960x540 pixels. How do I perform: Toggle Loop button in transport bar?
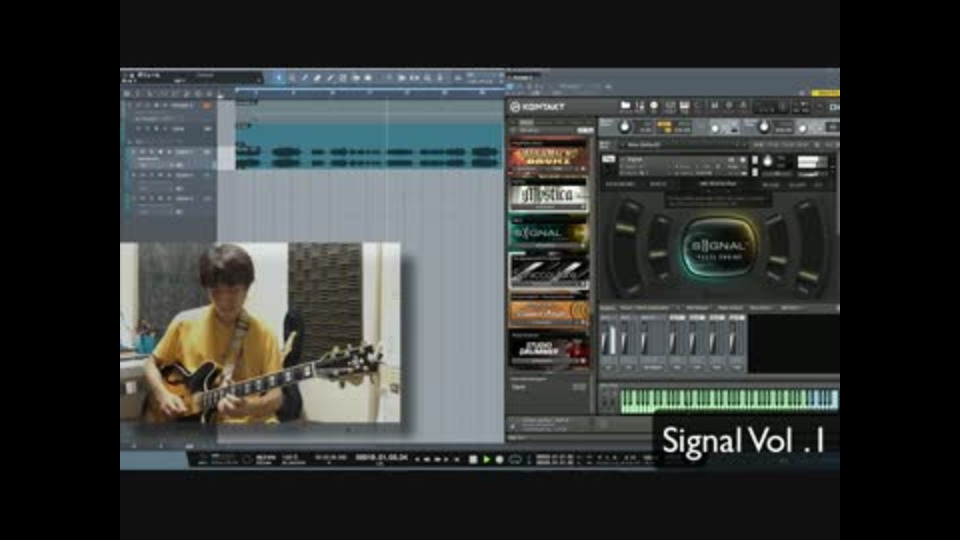tap(515, 459)
